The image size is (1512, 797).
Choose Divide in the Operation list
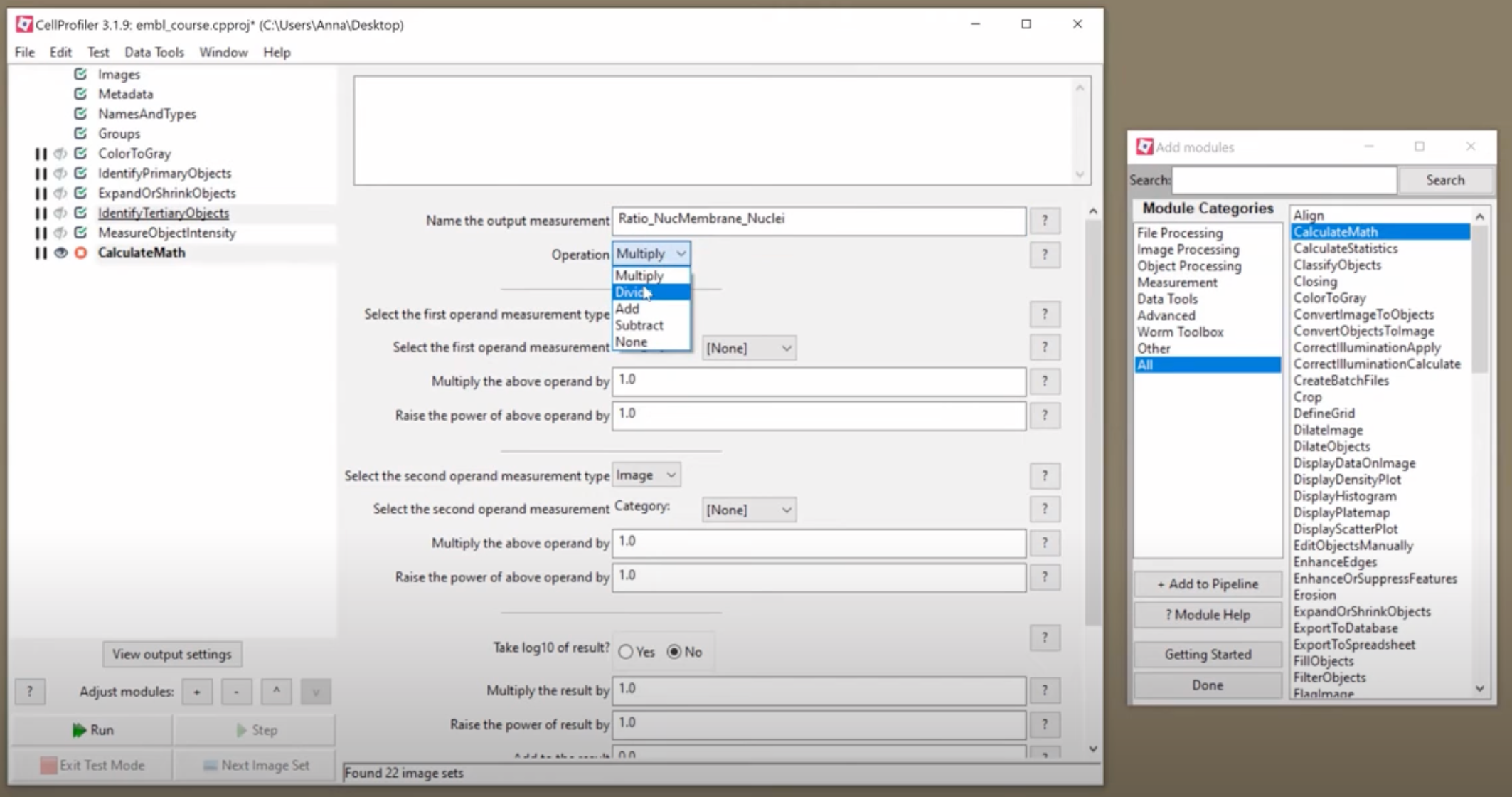[x=651, y=292]
